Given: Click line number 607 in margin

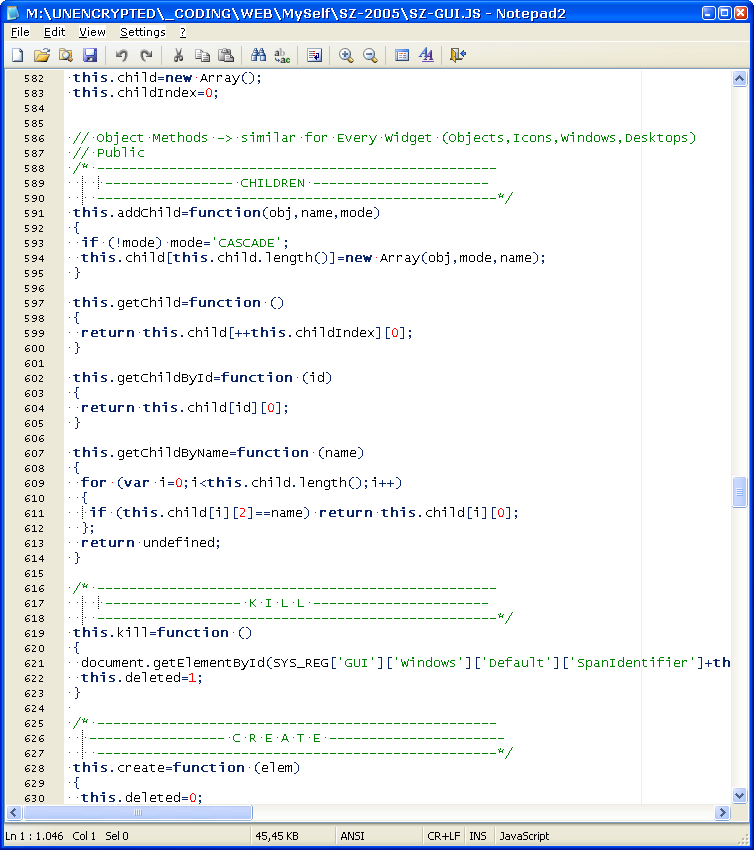Looking at the screenshot, I should pos(34,453).
